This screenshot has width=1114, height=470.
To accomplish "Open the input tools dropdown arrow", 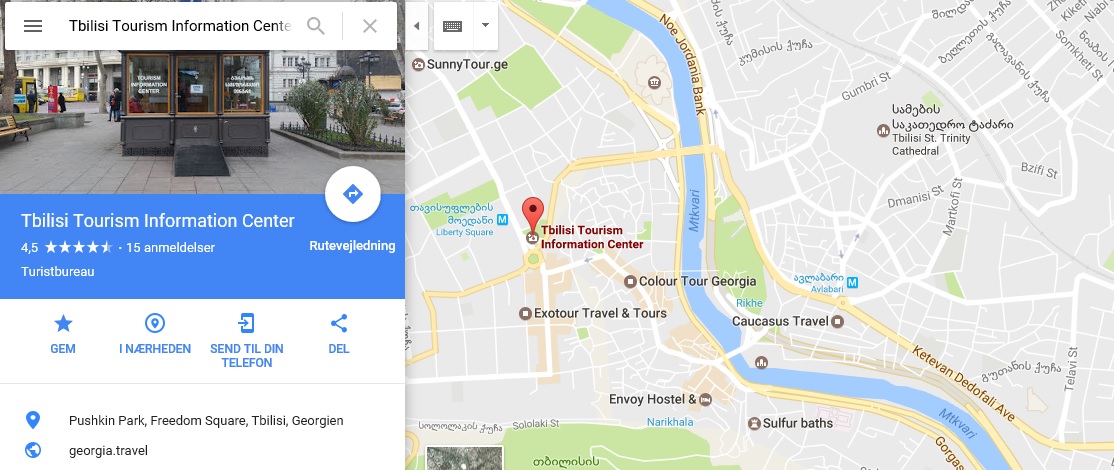I will point(485,25).
